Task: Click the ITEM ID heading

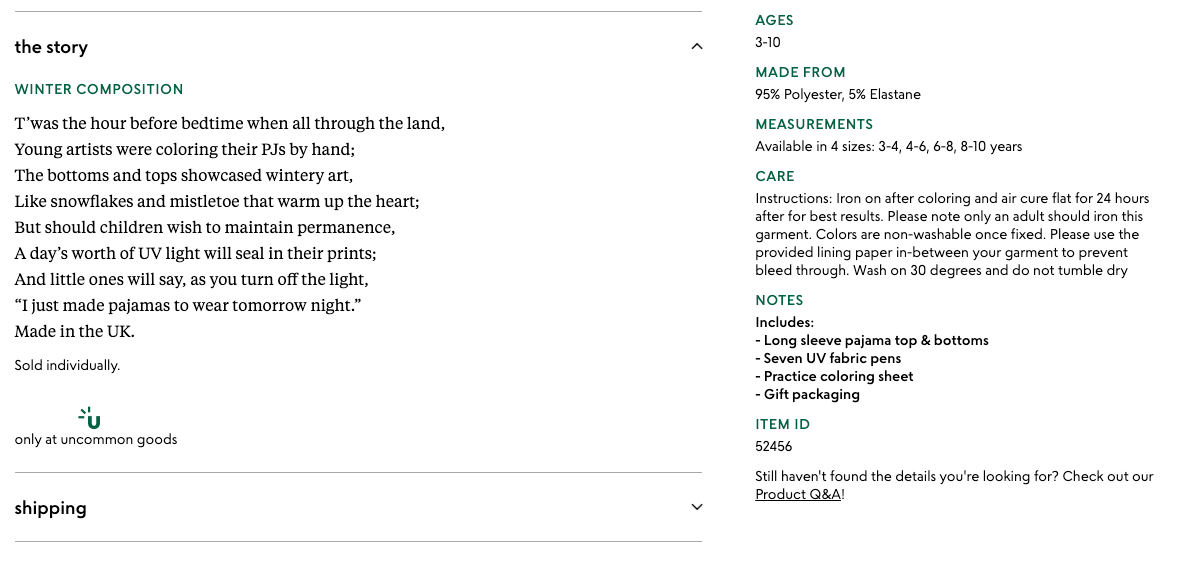Action: click(782, 424)
